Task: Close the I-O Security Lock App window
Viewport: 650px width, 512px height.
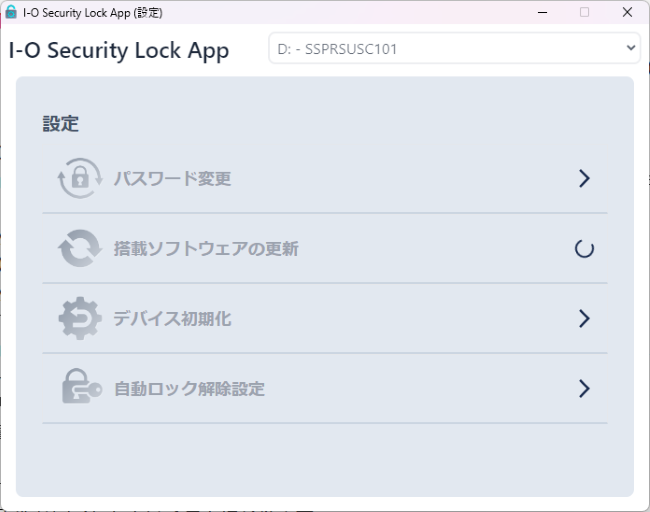Action: coord(627,13)
